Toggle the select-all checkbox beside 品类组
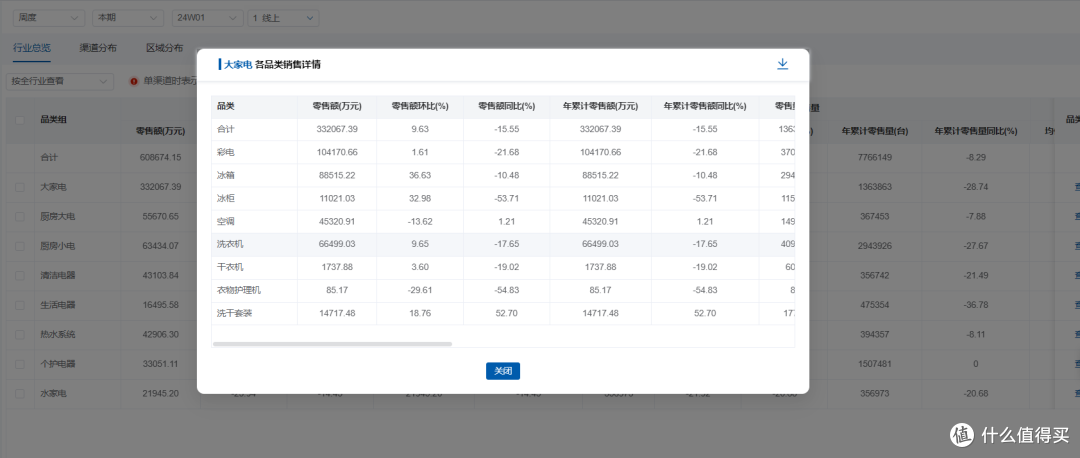 point(19,119)
